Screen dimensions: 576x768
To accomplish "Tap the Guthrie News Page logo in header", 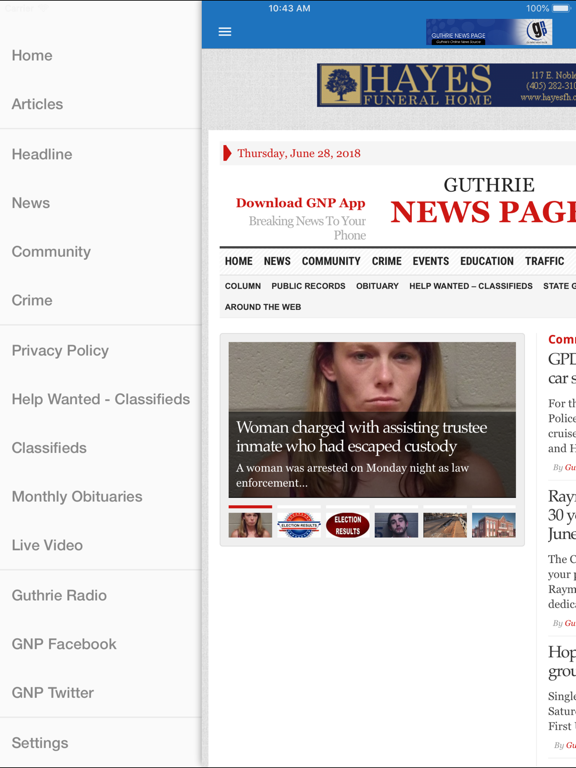I will [489, 32].
